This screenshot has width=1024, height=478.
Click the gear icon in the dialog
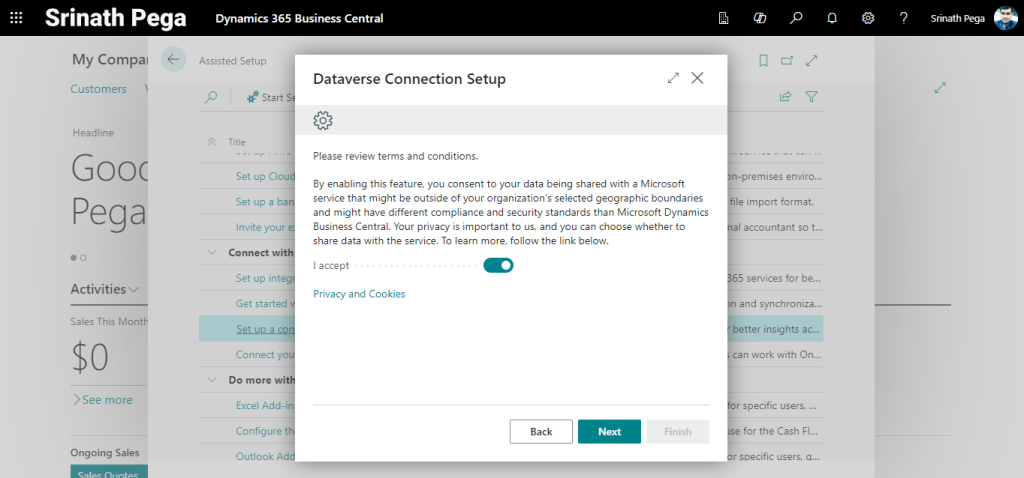click(x=322, y=120)
